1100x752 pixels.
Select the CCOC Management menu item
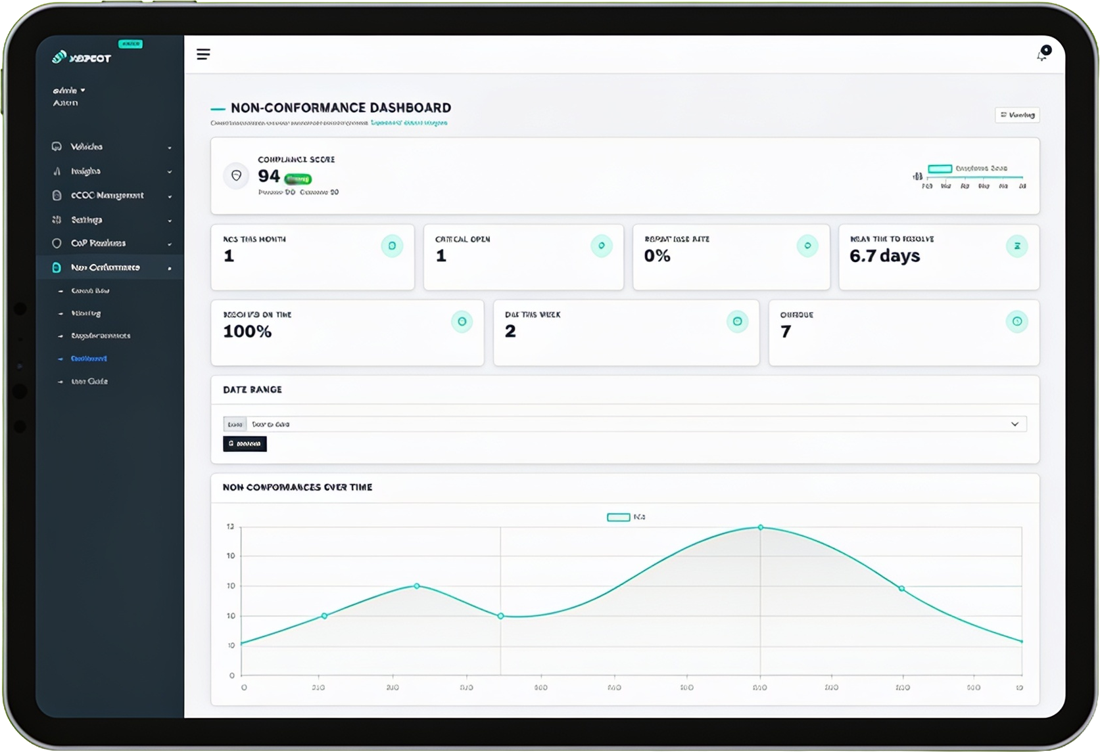pyautogui.click(x=111, y=196)
